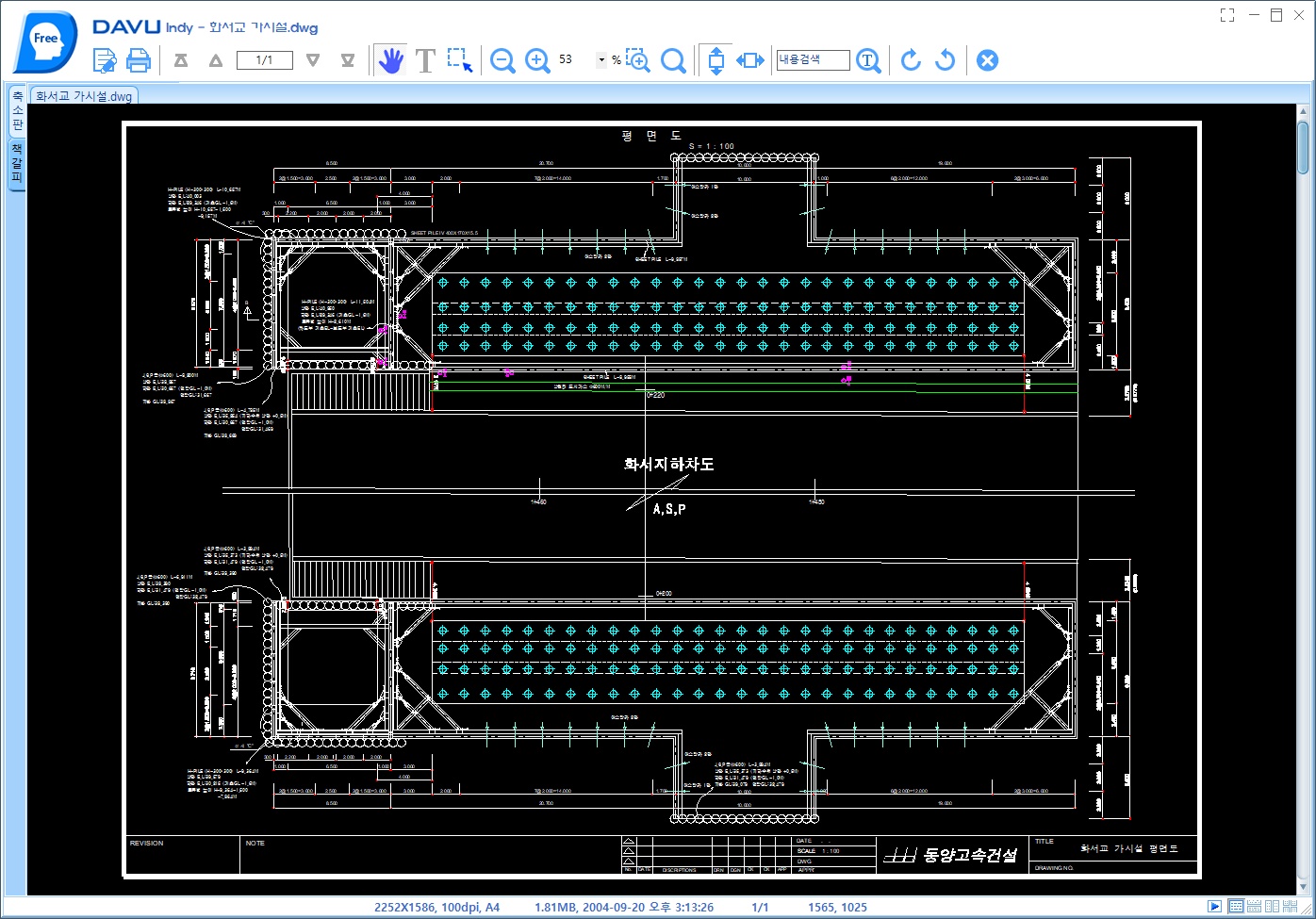Switch to single page view mode
Screen dimensions: 1316x919
(1236, 907)
